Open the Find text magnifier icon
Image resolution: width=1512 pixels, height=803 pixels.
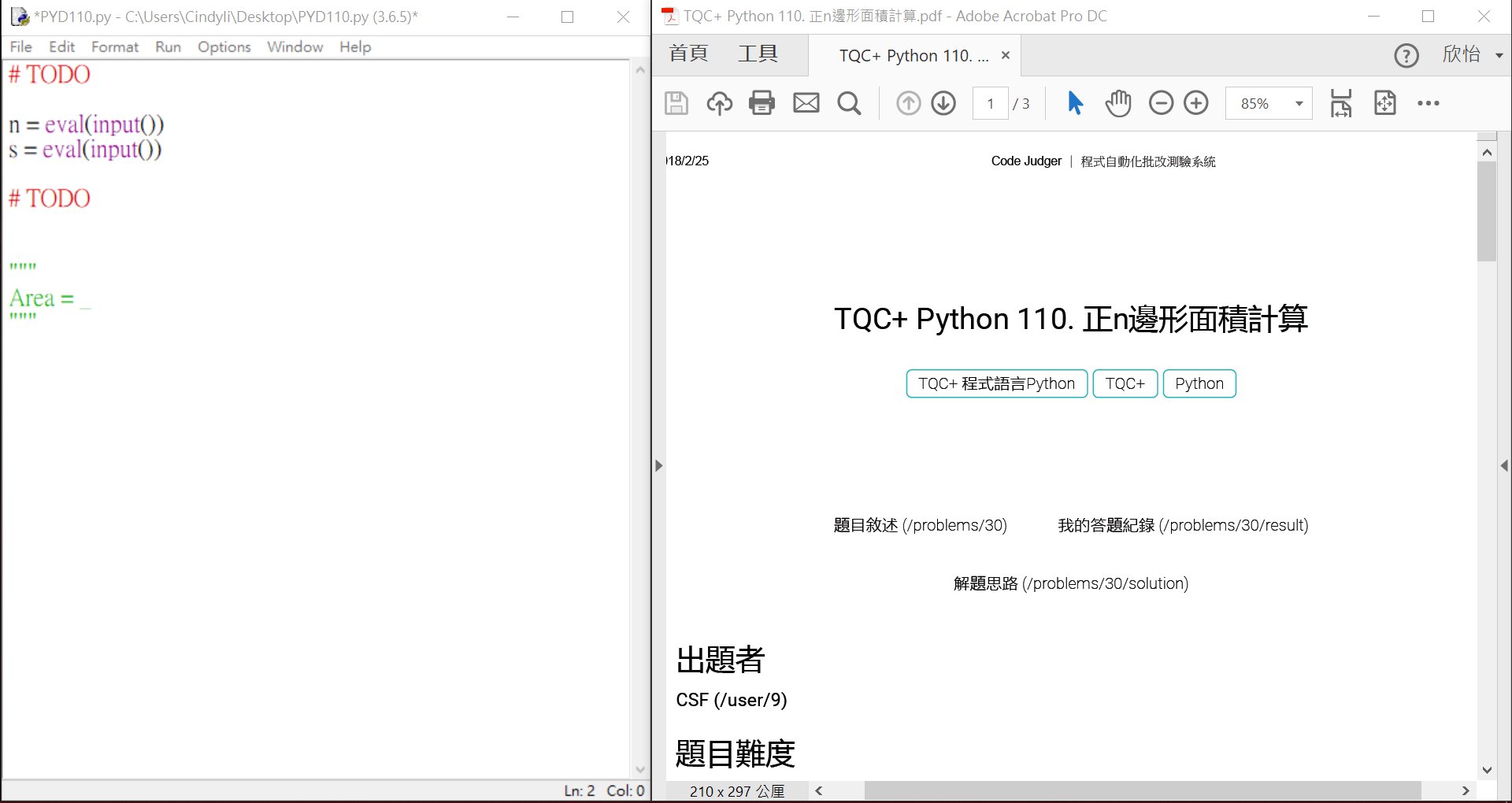pos(849,103)
